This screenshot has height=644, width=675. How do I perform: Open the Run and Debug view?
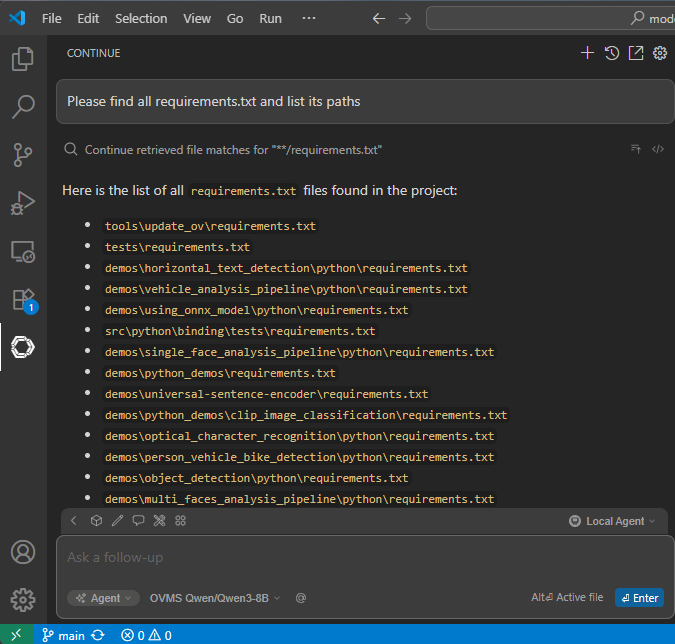pyautogui.click(x=22, y=202)
